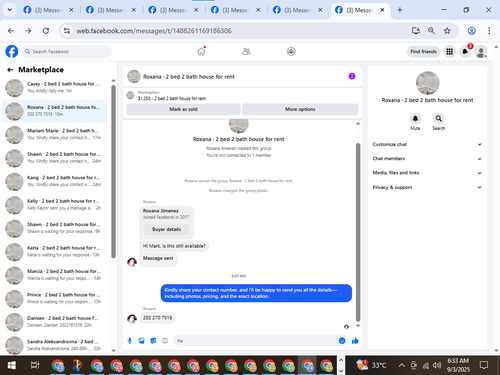Bookmark this page with the star icon
The width and height of the screenshot is (500, 375).
tap(447, 31)
